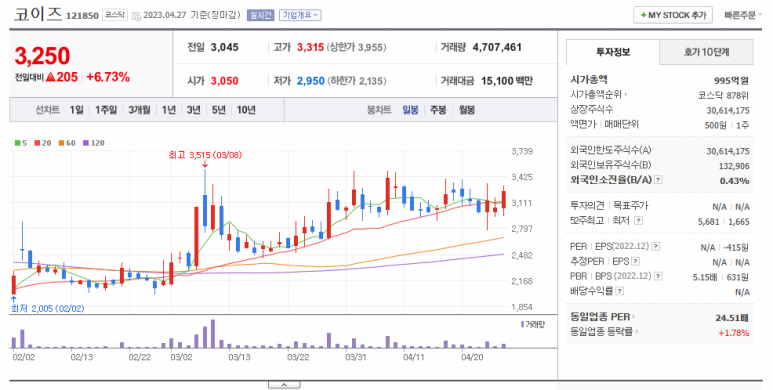The image size is (773, 390).
Task: Select the 5년 line chart period
Action: point(219,110)
